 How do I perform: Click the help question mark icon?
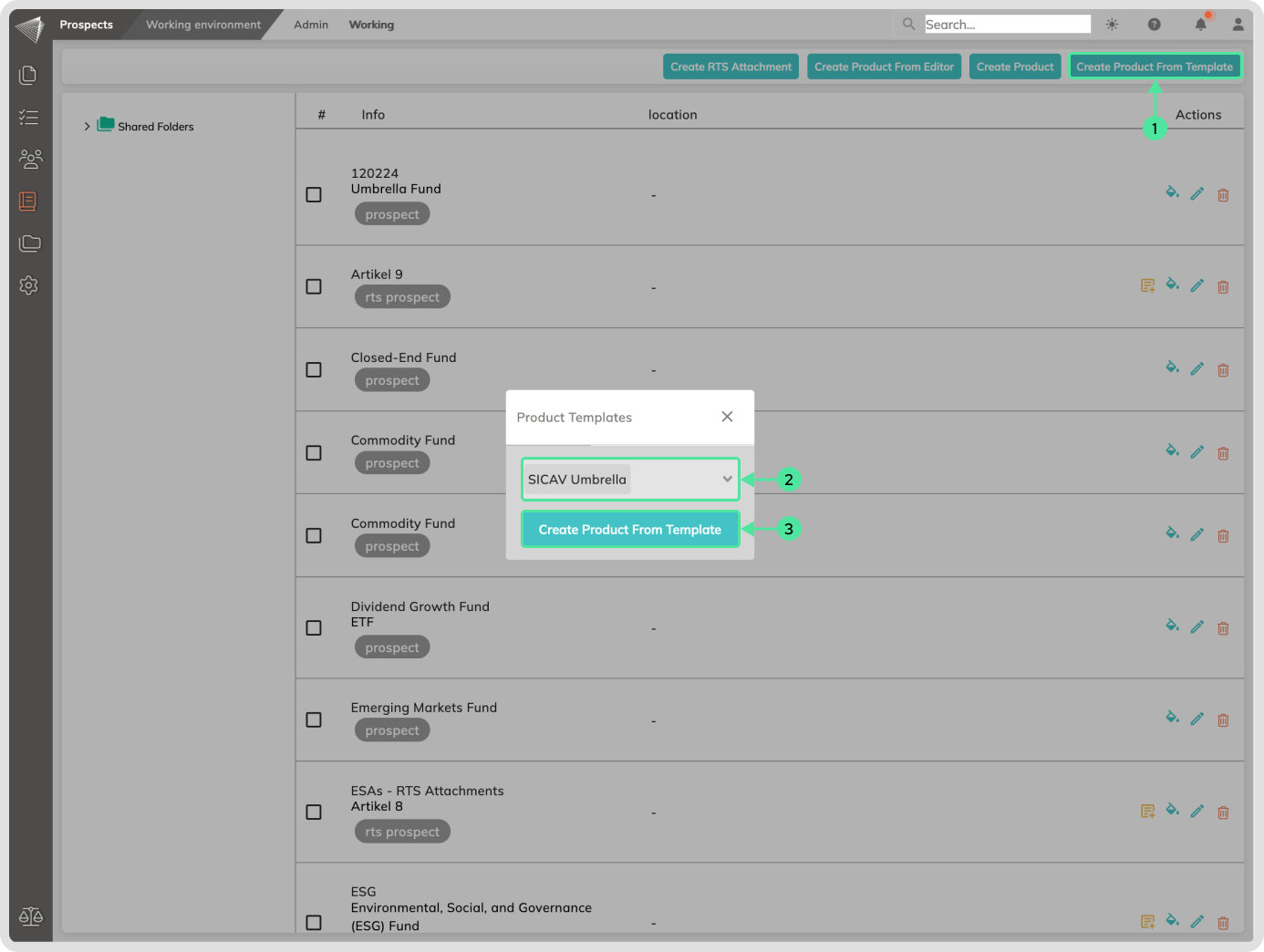coord(1154,25)
